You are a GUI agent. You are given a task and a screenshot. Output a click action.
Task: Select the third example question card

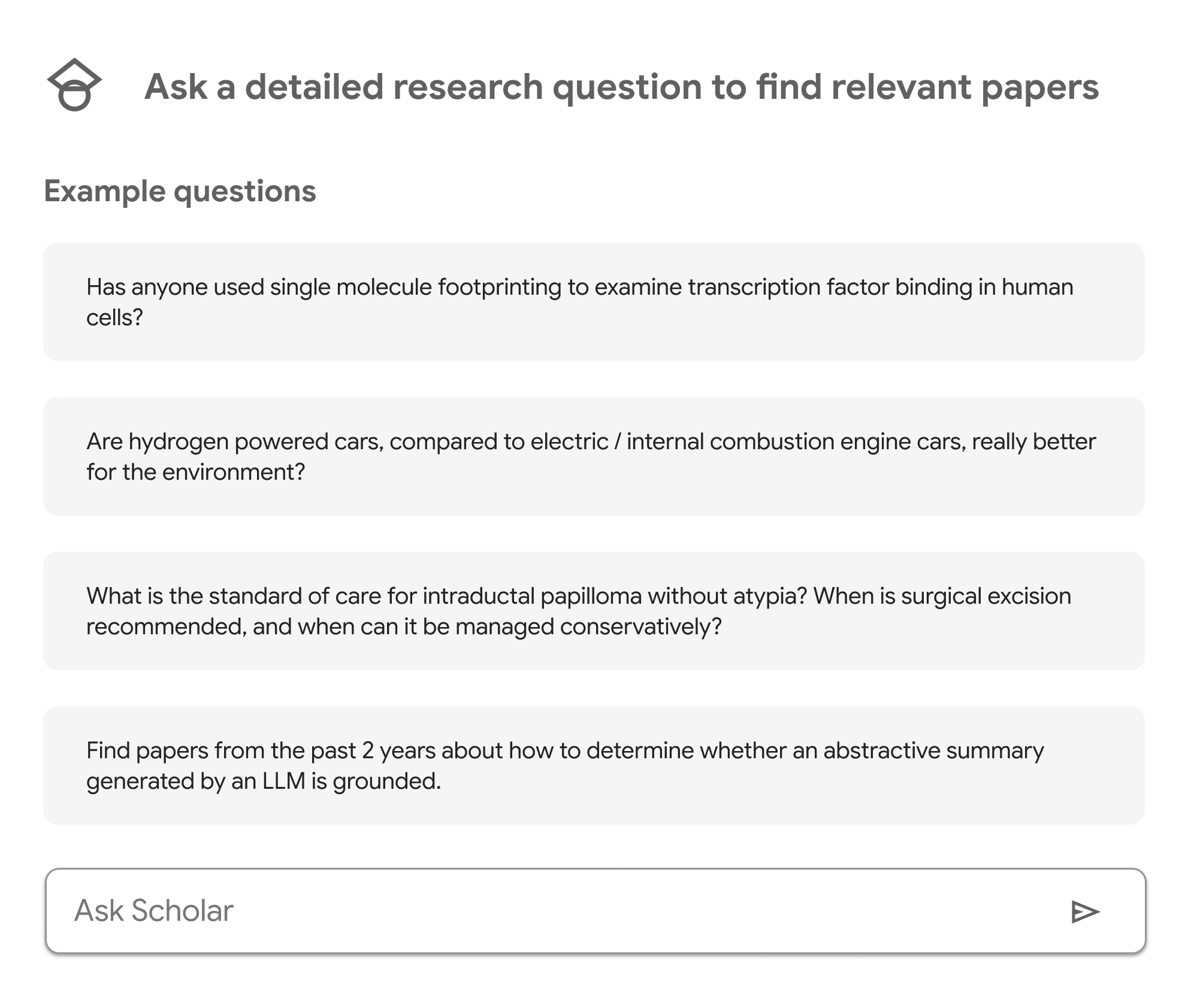click(x=593, y=611)
